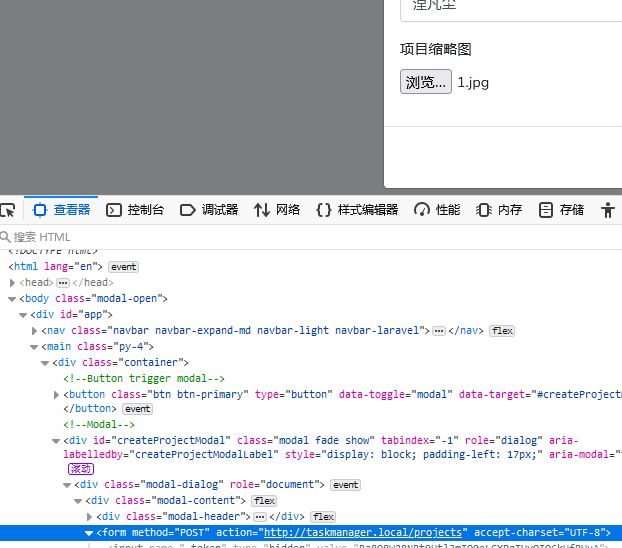This screenshot has height=548, width=622.
Task: Click the event badge after closing button tag
Action: click(138, 409)
